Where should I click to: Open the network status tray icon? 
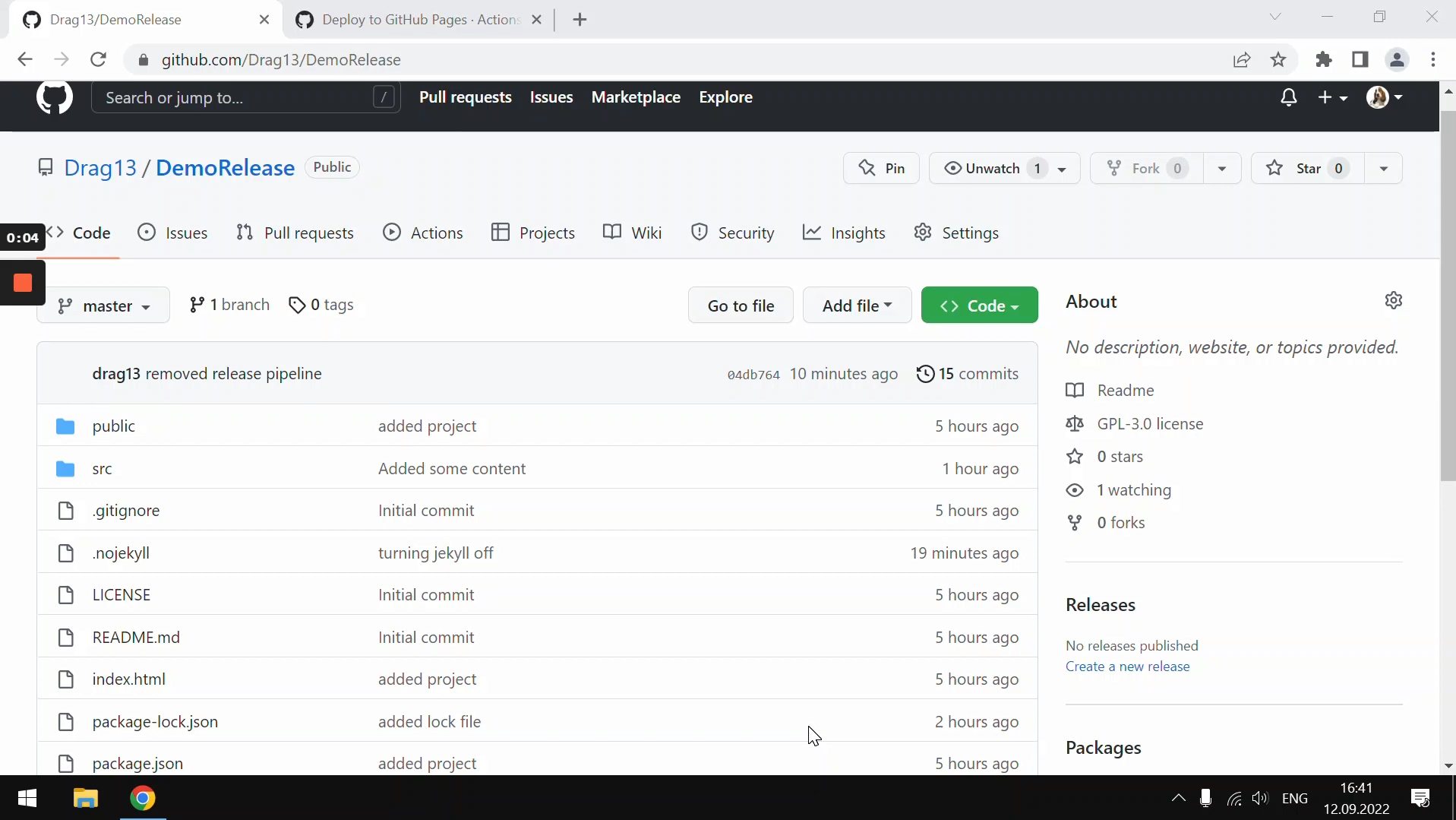[x=1235, y=798]
